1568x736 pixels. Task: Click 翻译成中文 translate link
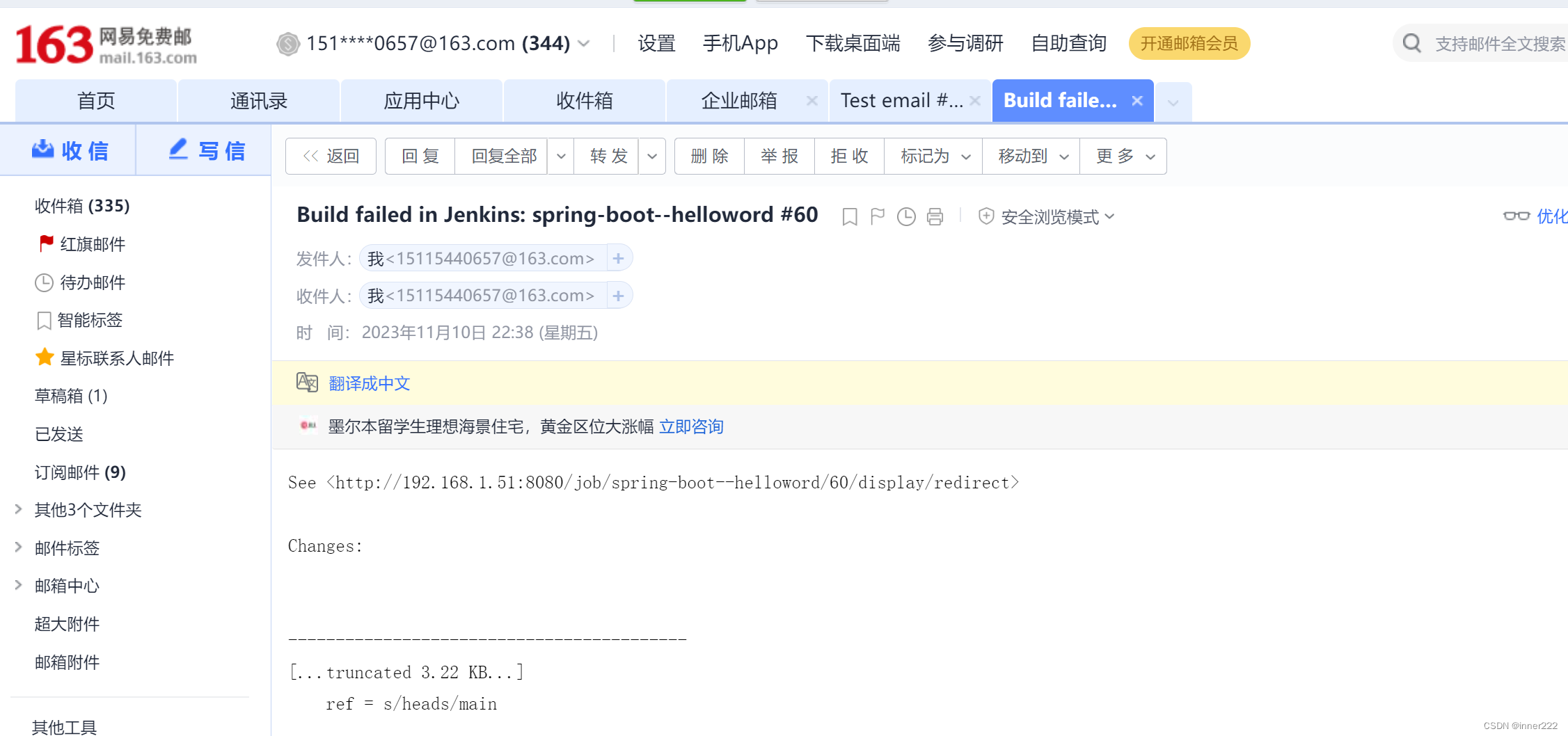tap(370, 383)
